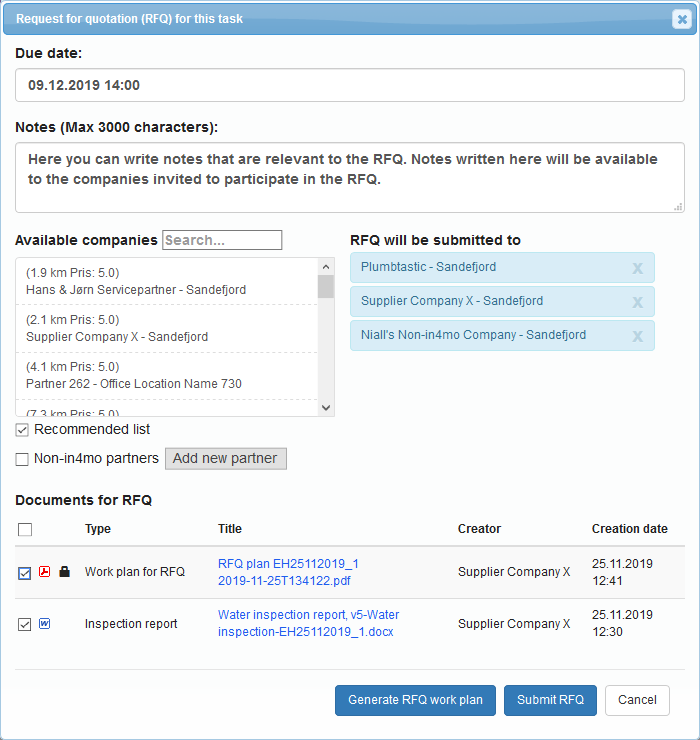Viewport: 700px width, 740px height.
Task: Remove Niall's Non-in4mo Company from recipients
Action: 637,336
